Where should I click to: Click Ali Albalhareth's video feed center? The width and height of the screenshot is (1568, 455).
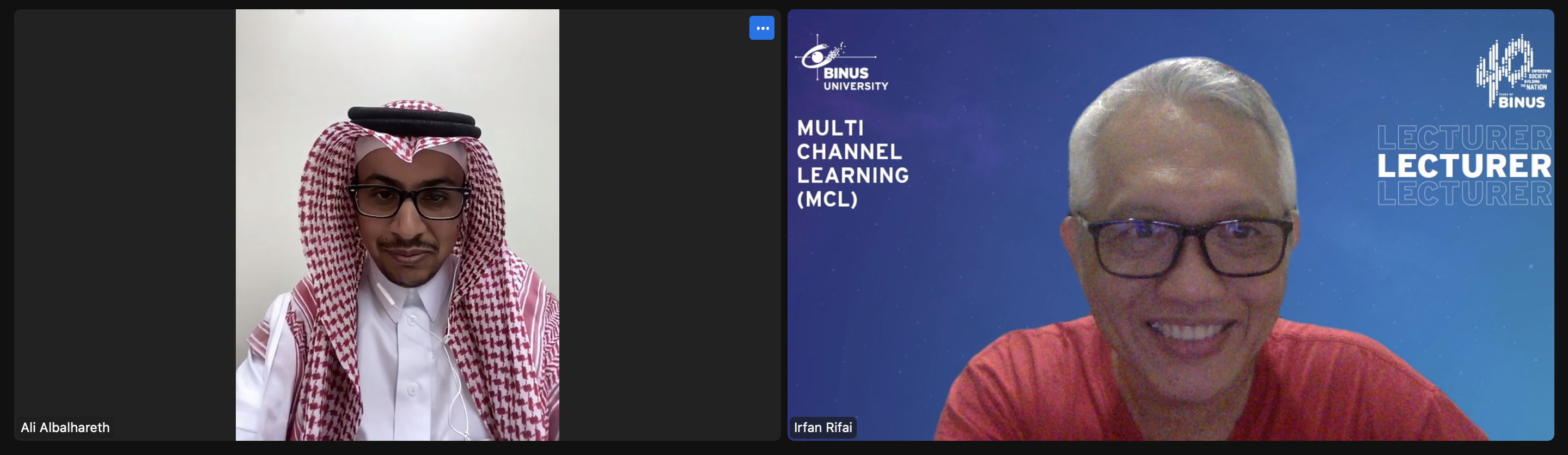[x=398, y=225]
